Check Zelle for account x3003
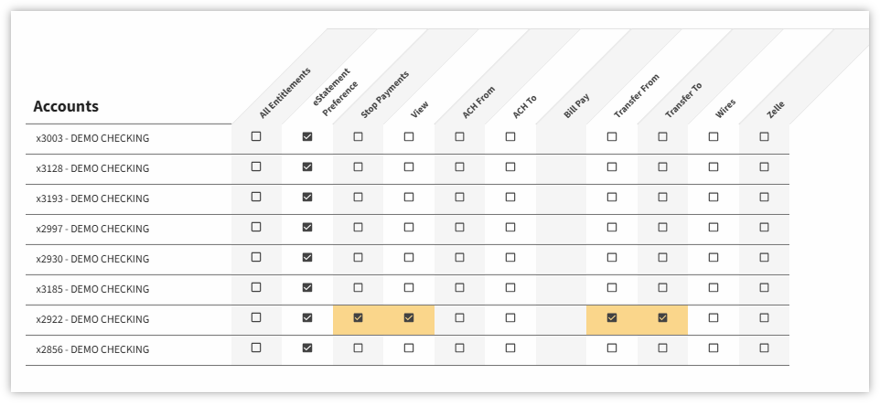 click(764, 136)
